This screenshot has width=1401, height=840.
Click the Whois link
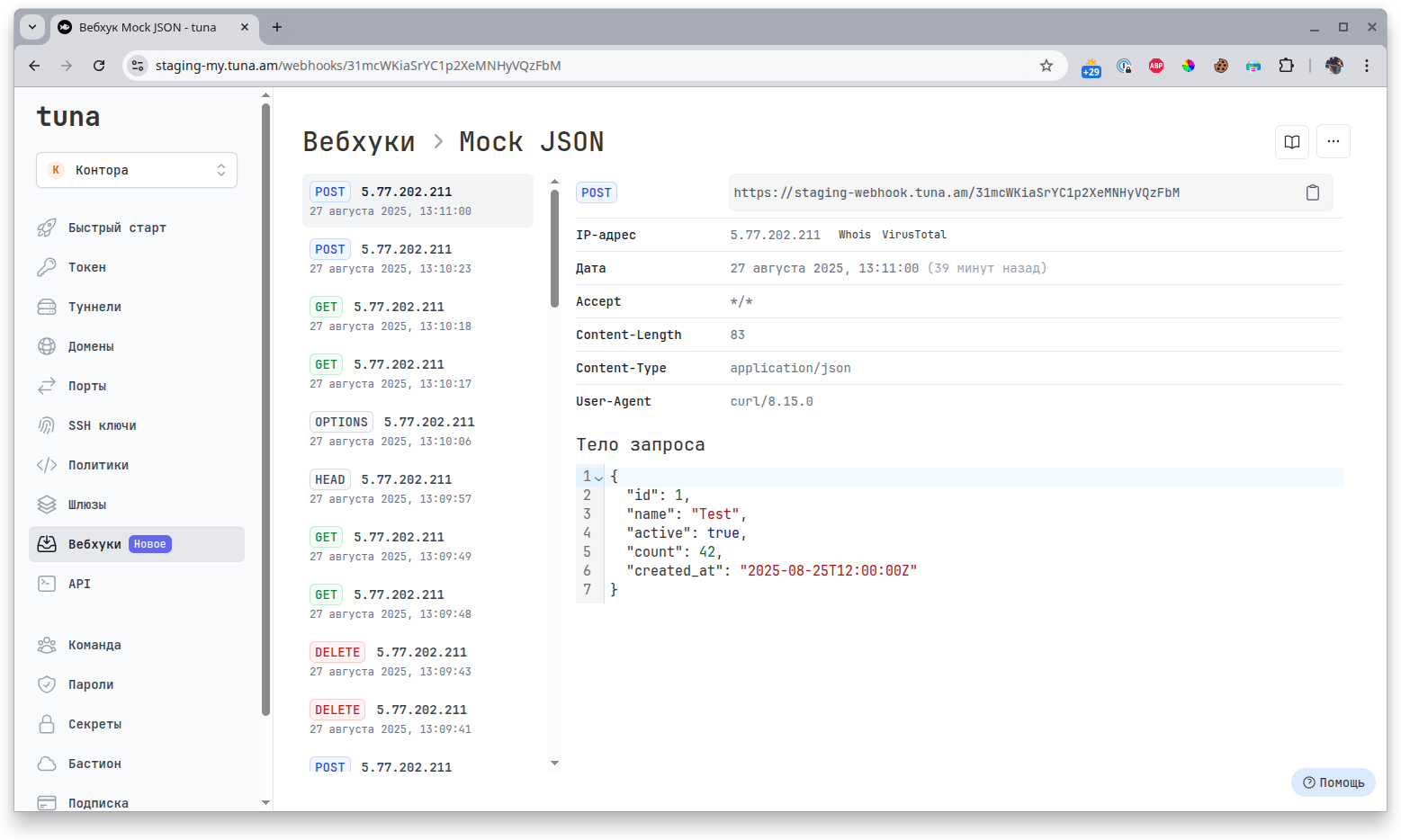tap(855, 235)
